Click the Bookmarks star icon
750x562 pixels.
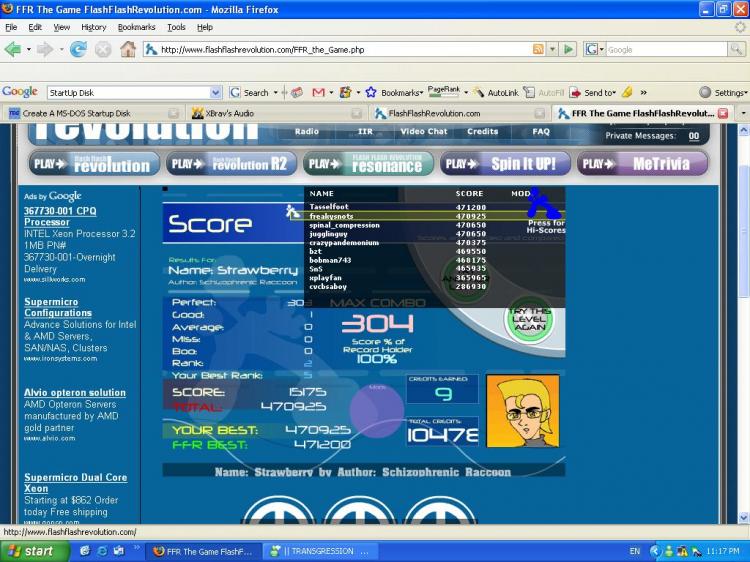[x=371, y=92]
